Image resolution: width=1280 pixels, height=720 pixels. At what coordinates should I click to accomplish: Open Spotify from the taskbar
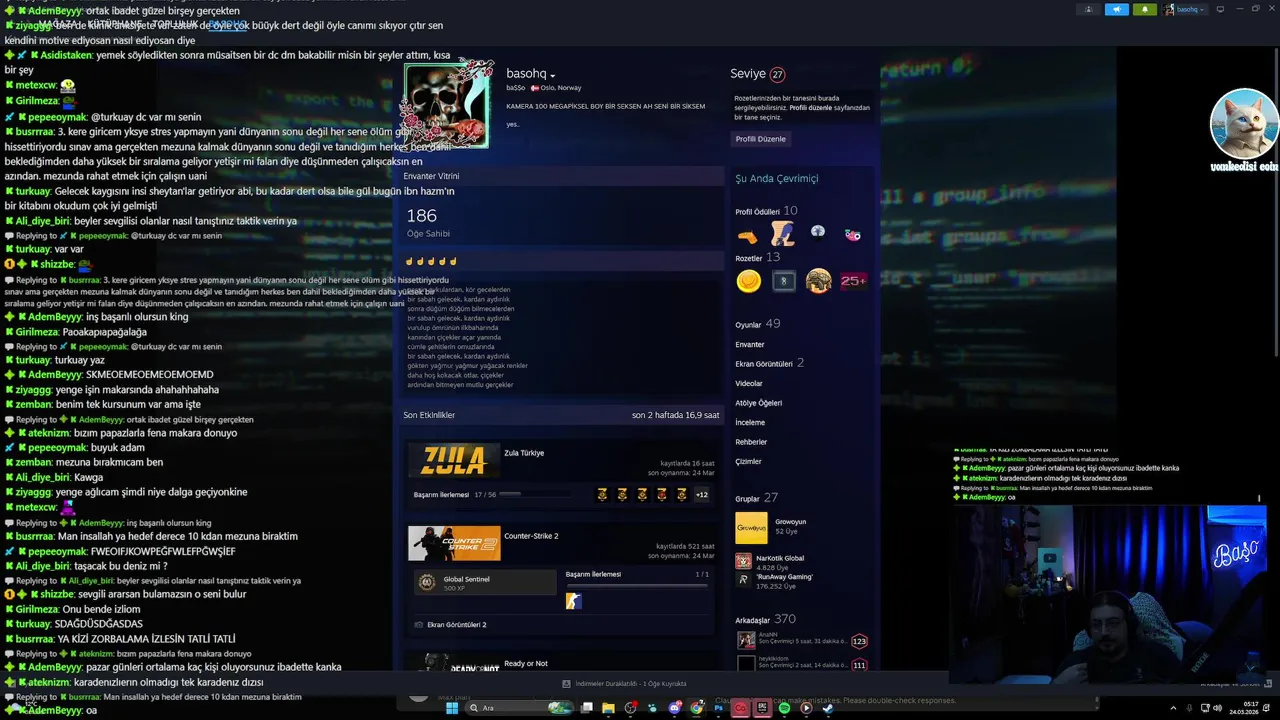[784, 708]
